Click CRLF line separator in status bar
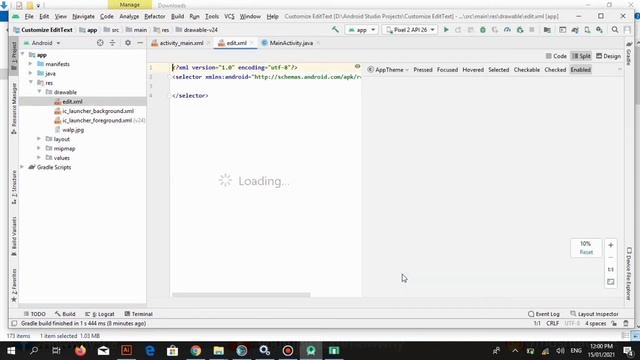The height and width of the screenshot is (360, 640). [553, 323]
